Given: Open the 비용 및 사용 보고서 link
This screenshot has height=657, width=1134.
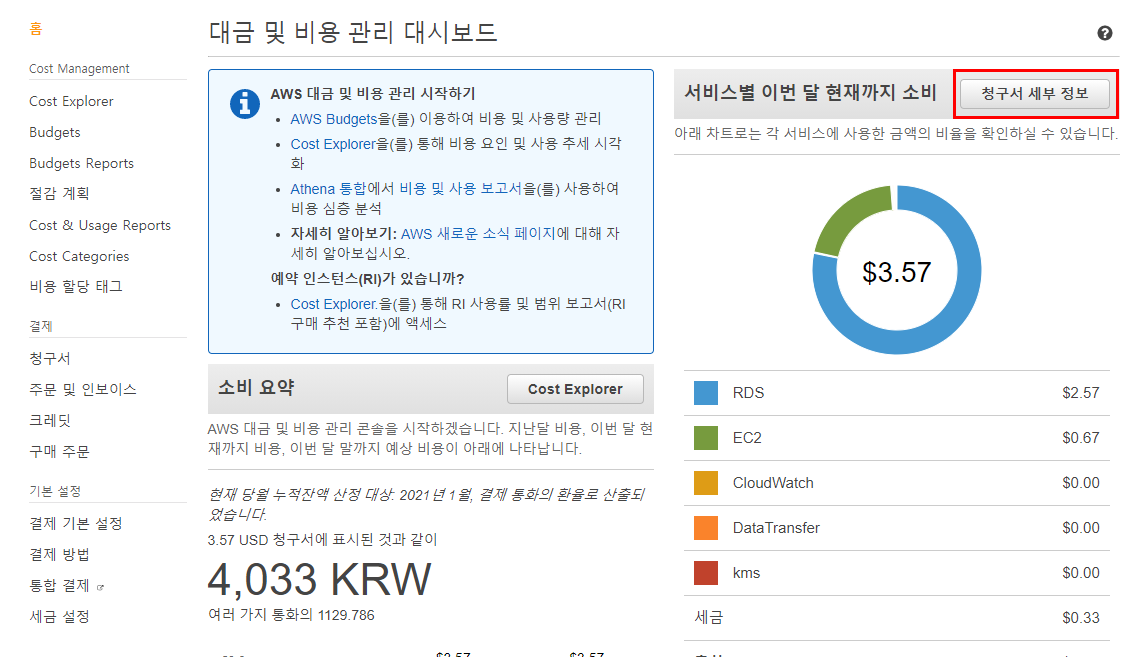Looking at the screenshot, I should 460,189.
